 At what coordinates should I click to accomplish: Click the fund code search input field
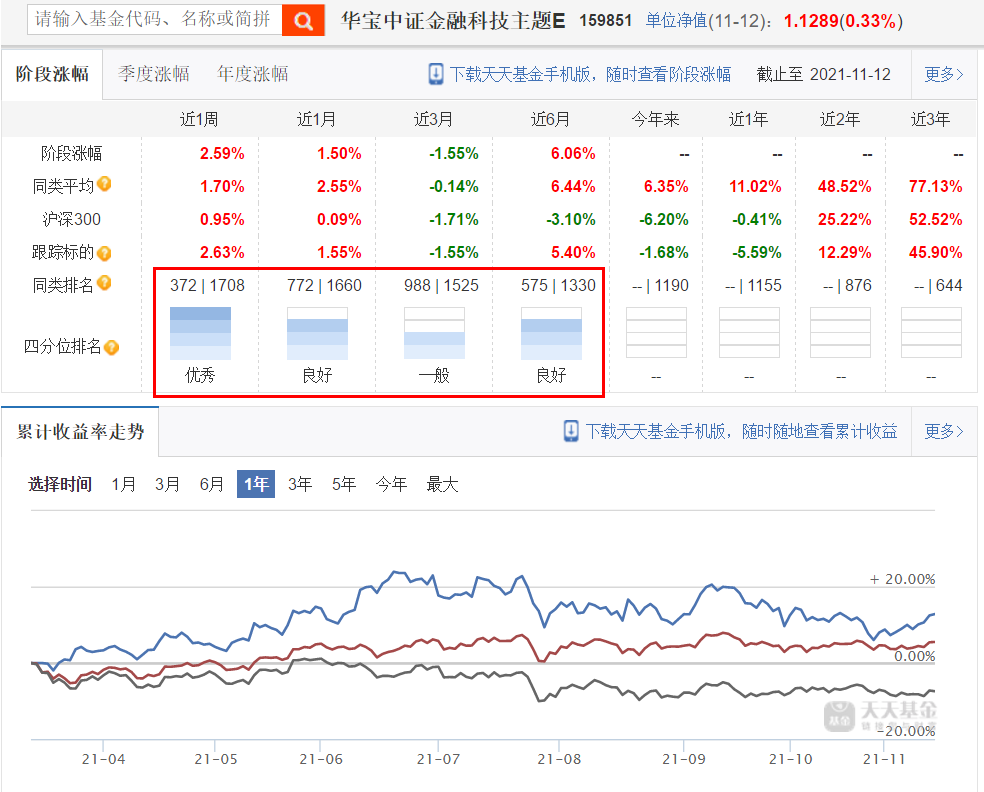[154, 19]
